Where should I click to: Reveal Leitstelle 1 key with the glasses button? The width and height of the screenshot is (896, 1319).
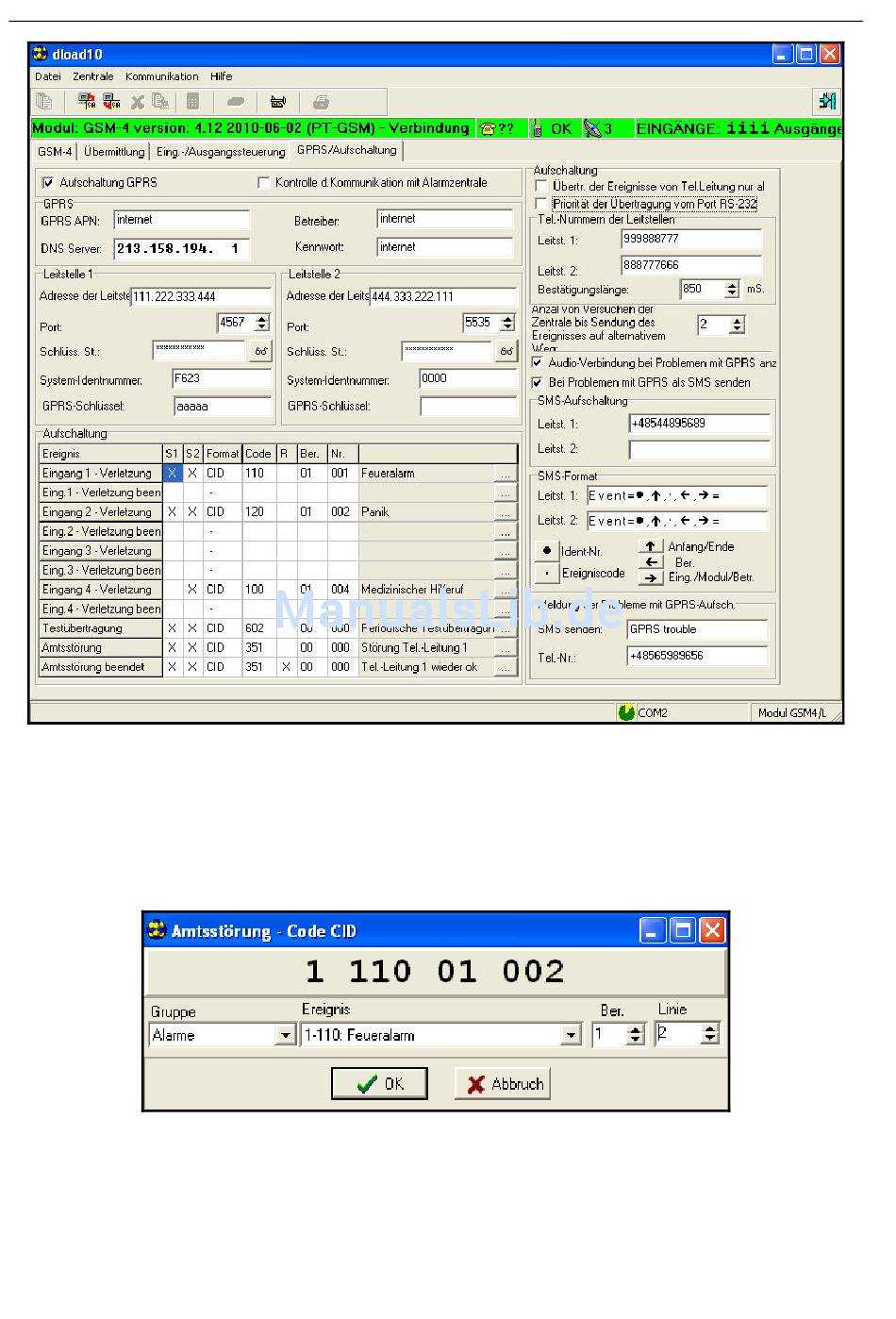260,352
